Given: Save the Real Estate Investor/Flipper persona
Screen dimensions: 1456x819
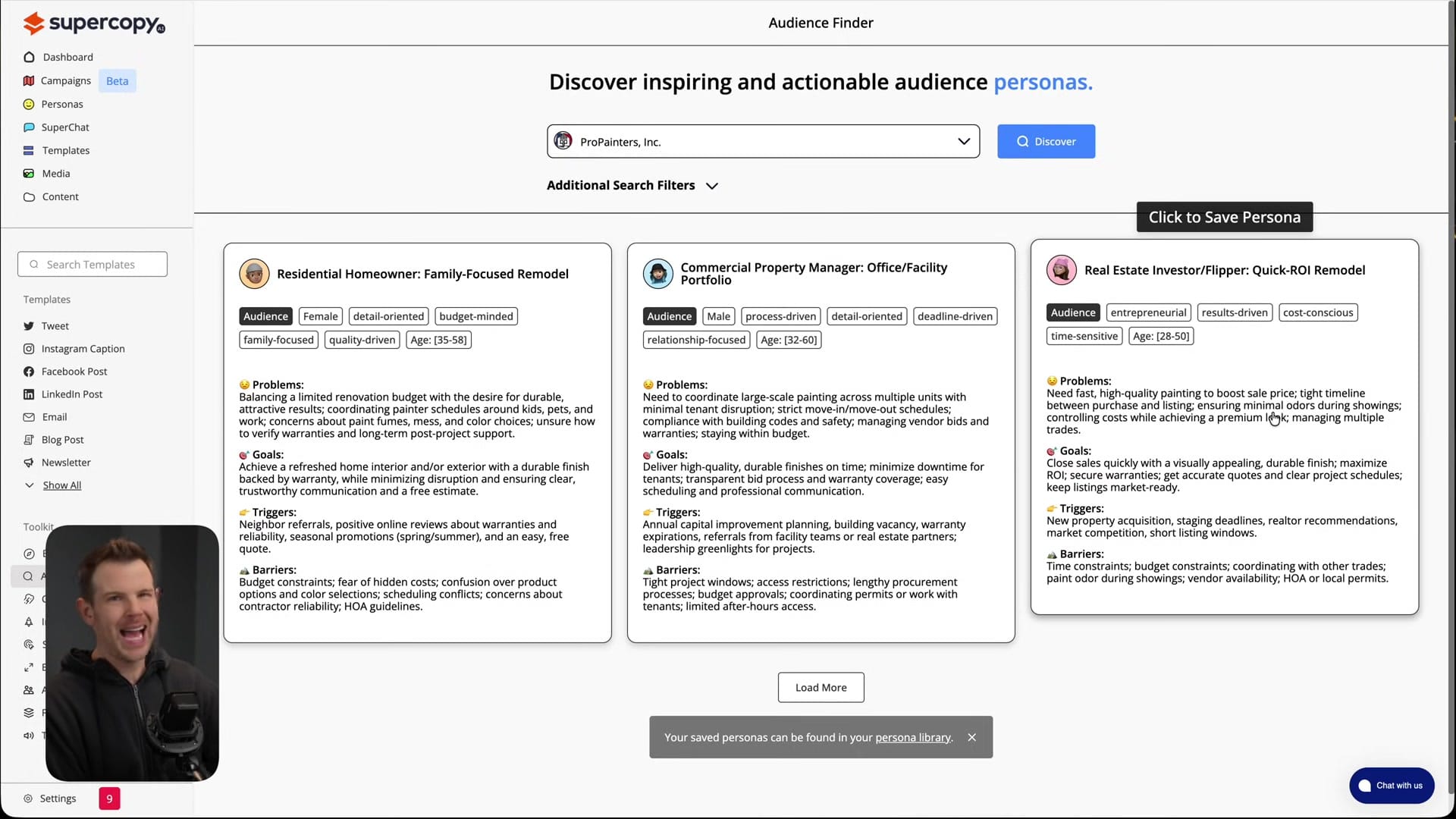Looking at the screenshot, I should pyautogui.click(x=1224, y=426).
